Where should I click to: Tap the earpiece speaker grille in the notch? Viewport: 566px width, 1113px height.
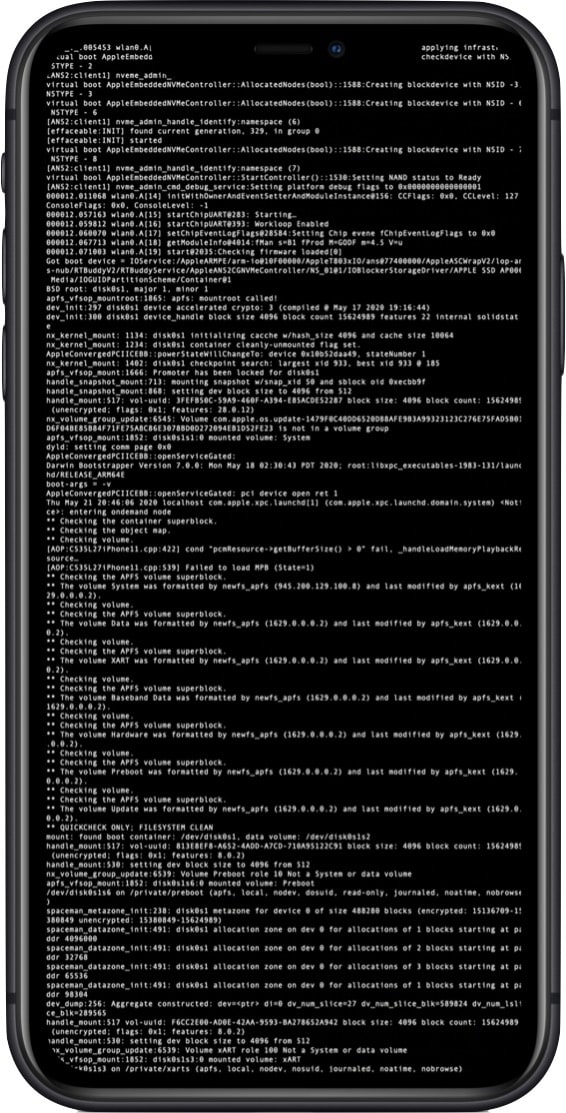tap(283, 50)
